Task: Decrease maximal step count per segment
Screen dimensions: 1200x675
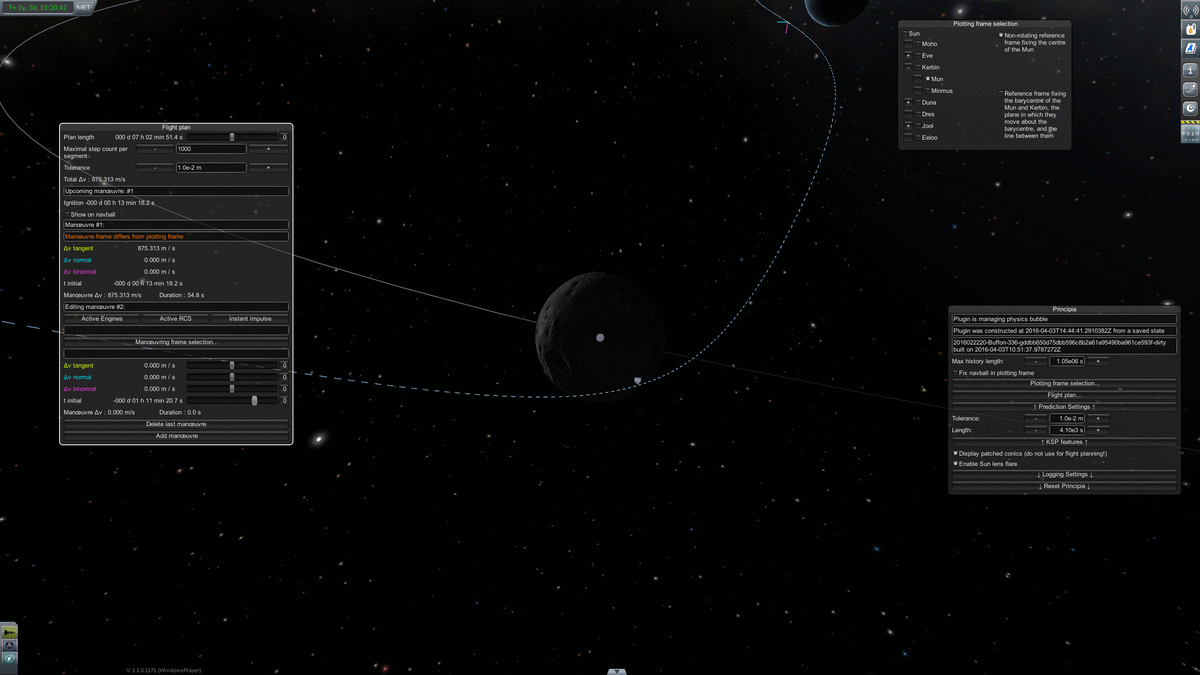Action: click(155, 149)
